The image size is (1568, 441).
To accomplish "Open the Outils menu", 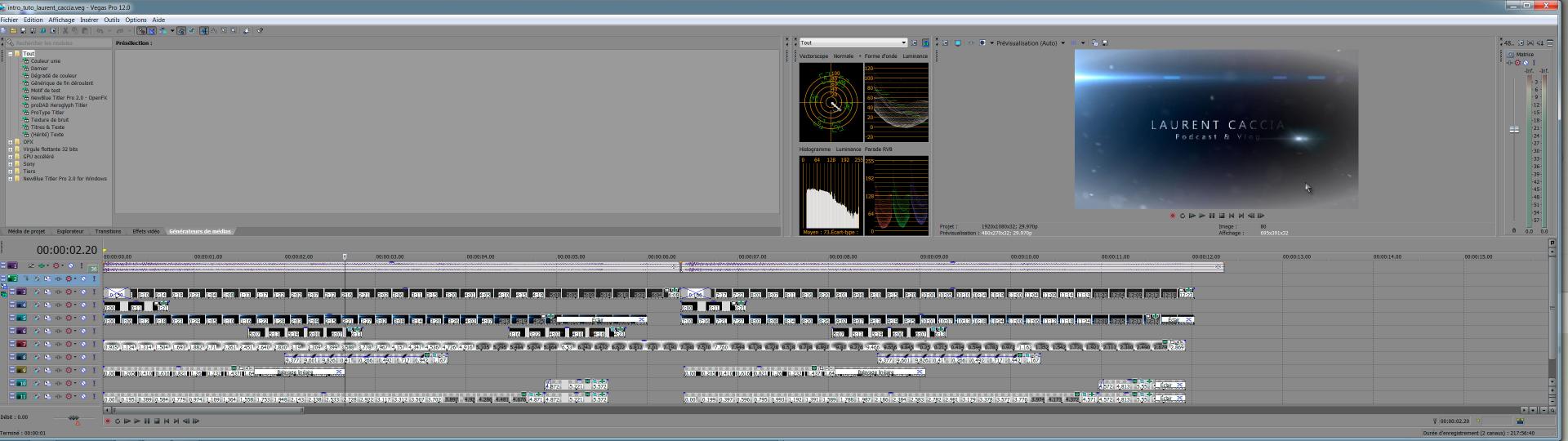I will [x=112, y=20].
